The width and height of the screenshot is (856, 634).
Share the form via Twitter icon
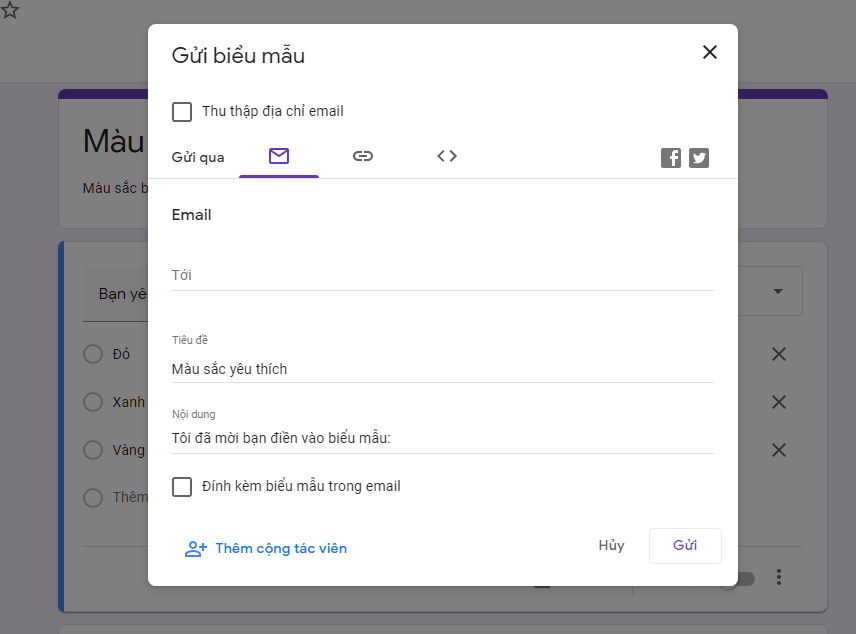[x=699, y=158]
